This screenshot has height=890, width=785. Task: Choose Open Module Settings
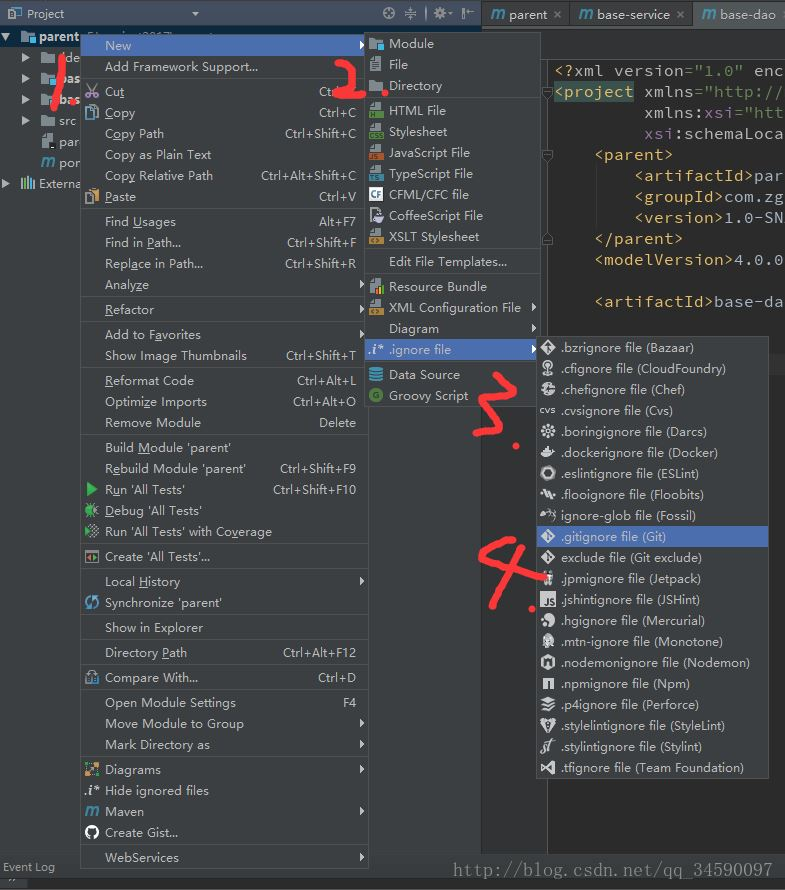click(224, 703)
